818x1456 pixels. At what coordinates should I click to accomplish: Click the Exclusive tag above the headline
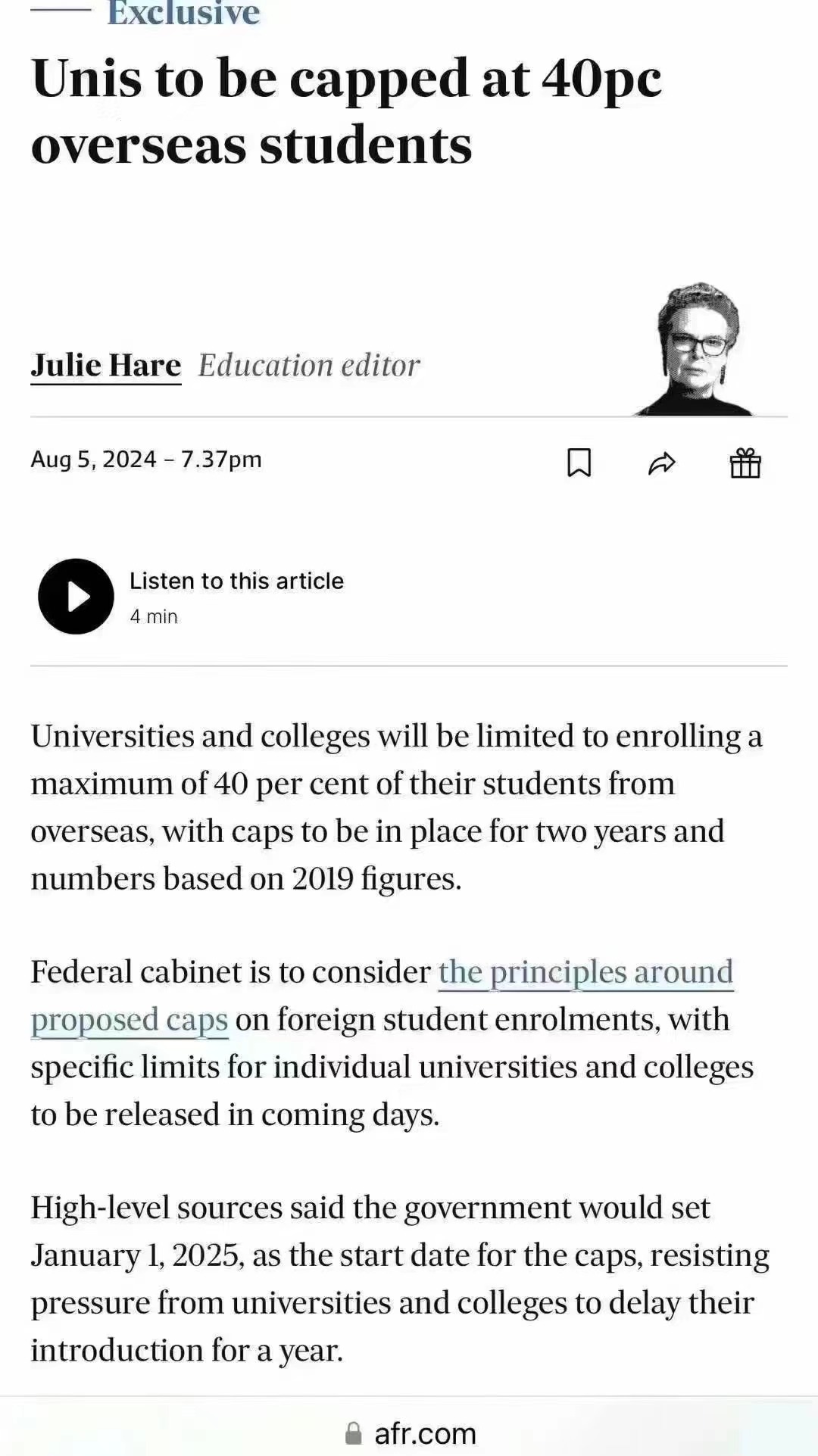pyautogui.click(x=183, y=13)
